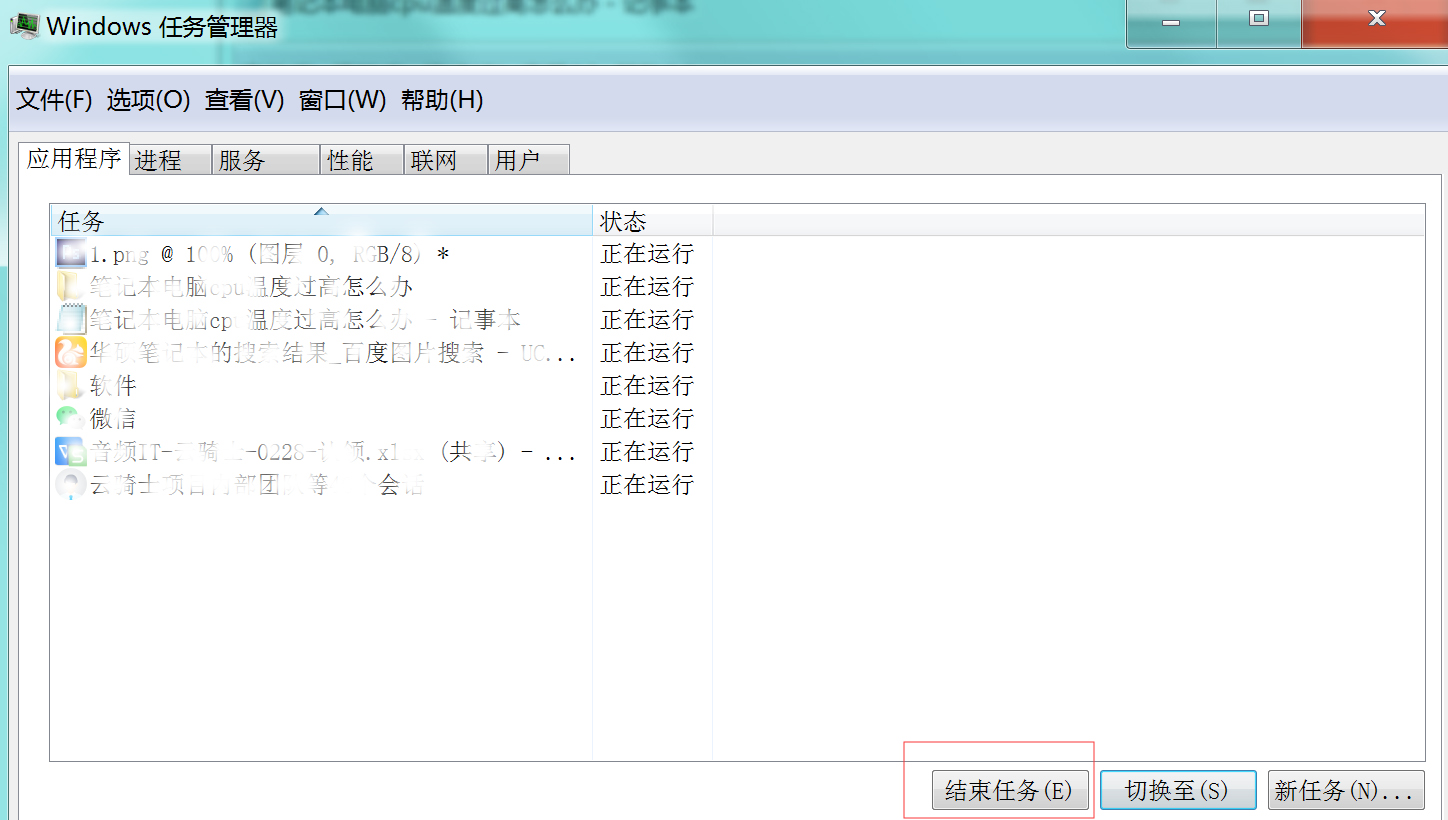Click the WeChat icon next to 微信
Image resolution: width=1448 pixels, height=820 pixels.
pyautogui.click(x=71, y=418)
